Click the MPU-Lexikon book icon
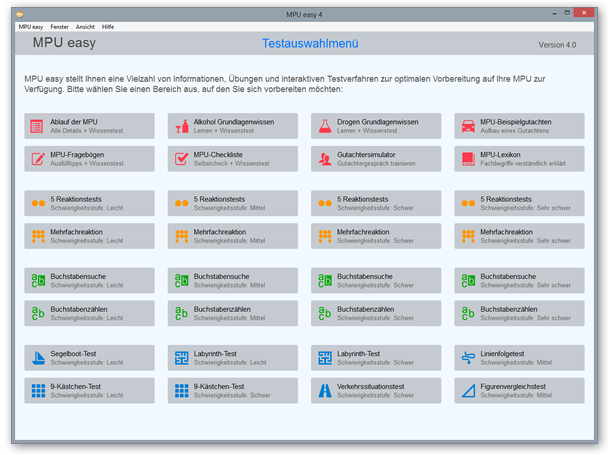This screenshot has width=610, height=455. pos(468,159)
